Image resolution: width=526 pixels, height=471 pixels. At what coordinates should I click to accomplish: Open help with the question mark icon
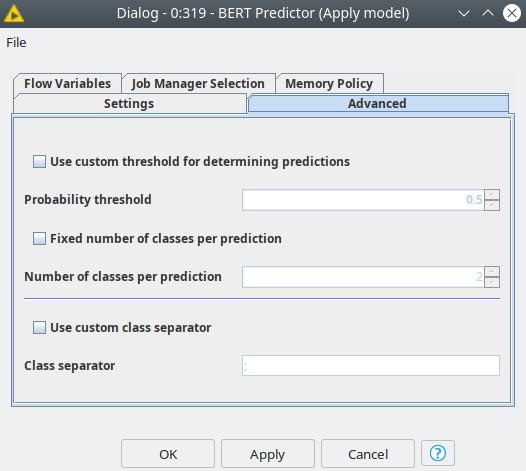438,453
